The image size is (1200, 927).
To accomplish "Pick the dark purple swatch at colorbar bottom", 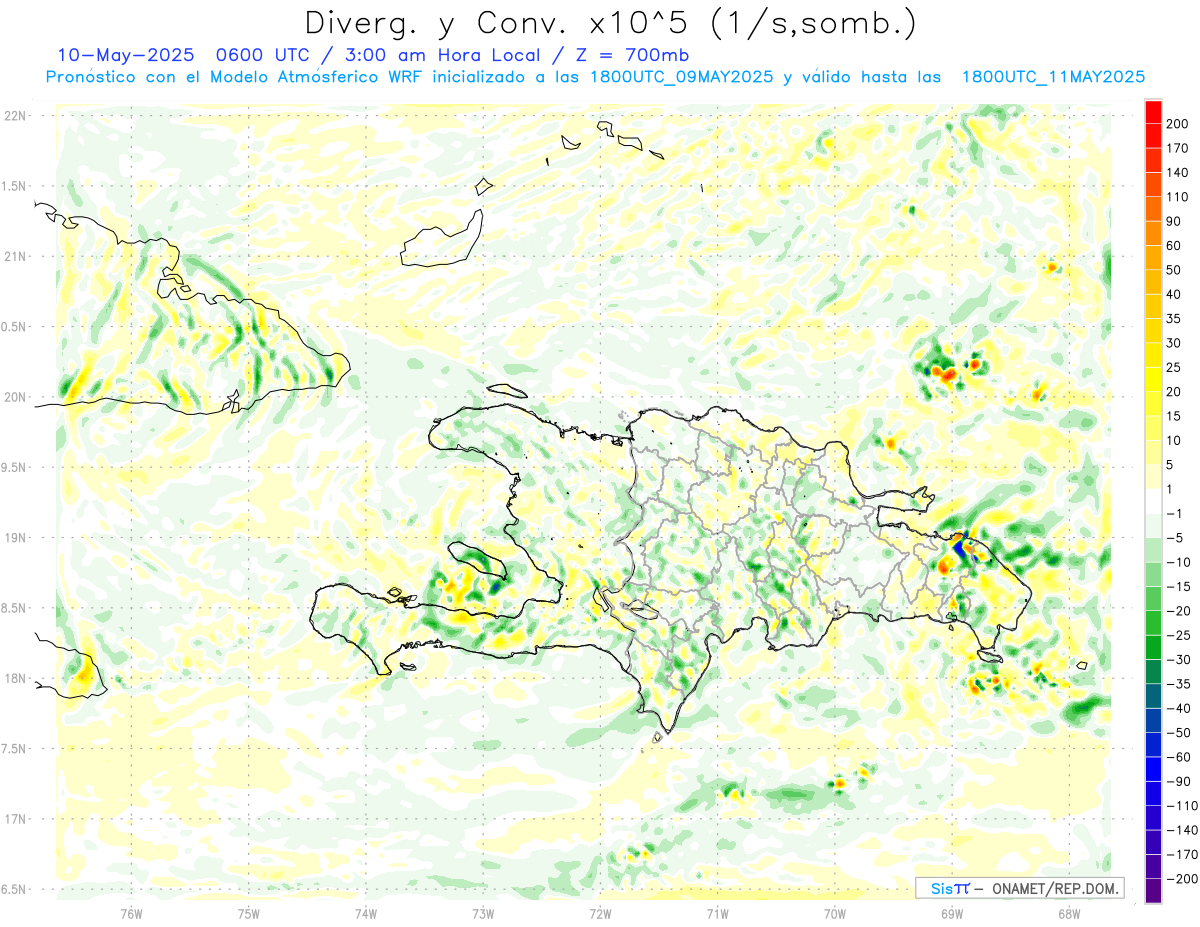I will (x=1153, y=891).
